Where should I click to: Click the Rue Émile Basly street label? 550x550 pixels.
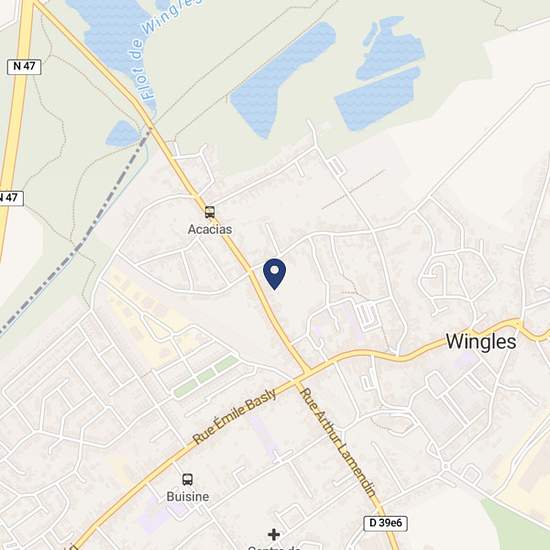234,416
